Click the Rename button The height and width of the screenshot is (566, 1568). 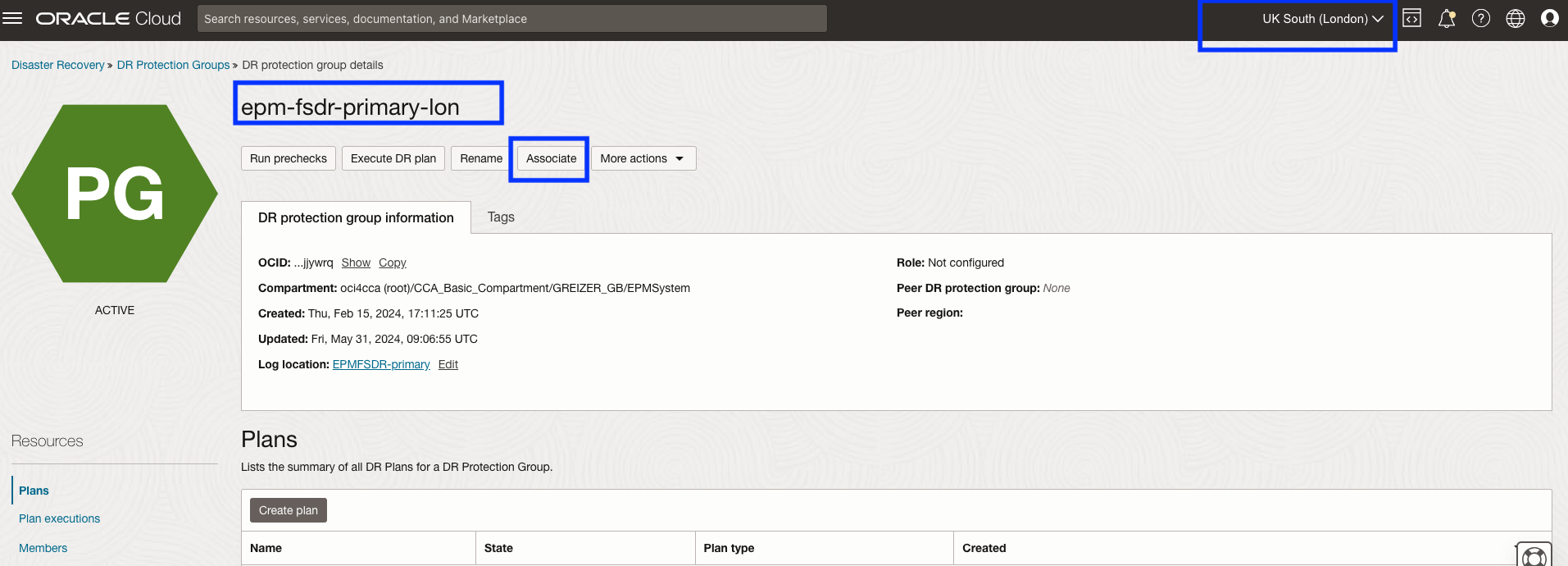click(x=481, y=158)
